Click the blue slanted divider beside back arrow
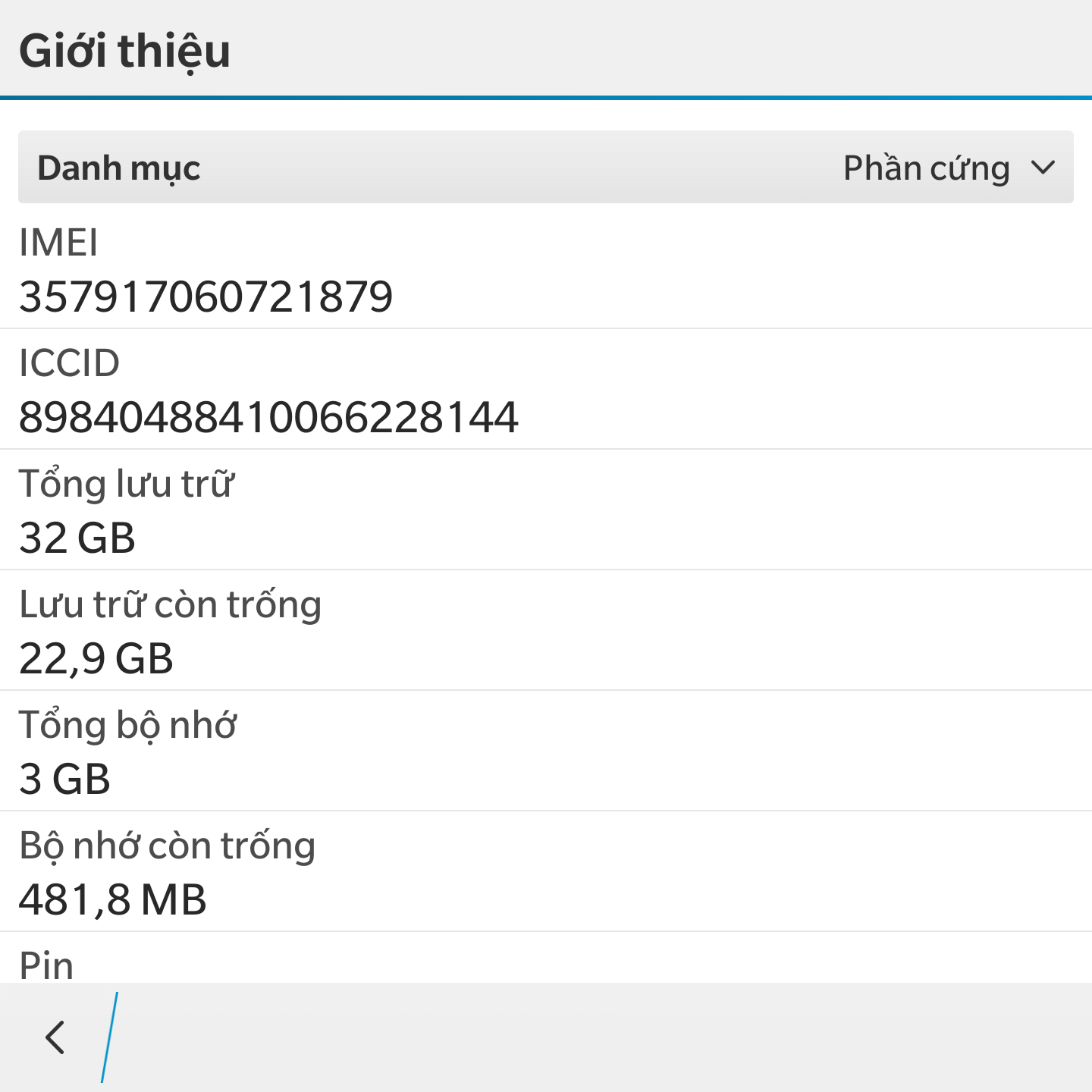1092x1092 pixels. pos(110,1037)
